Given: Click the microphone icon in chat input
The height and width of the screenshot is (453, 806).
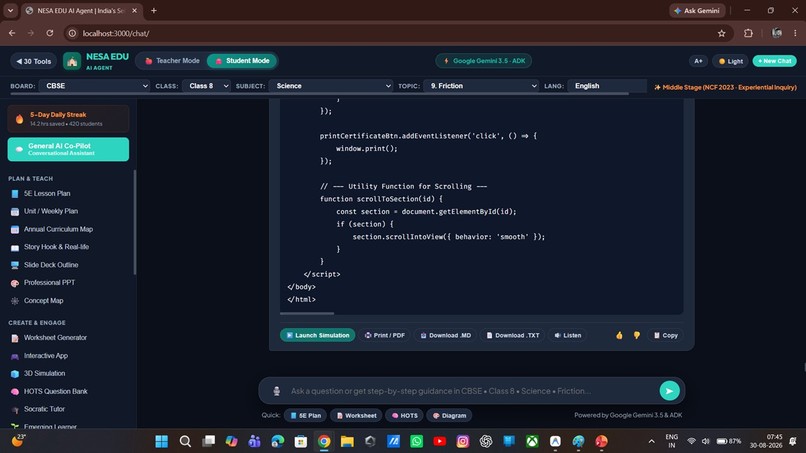Looking at the screenshot, I should 277,391.
